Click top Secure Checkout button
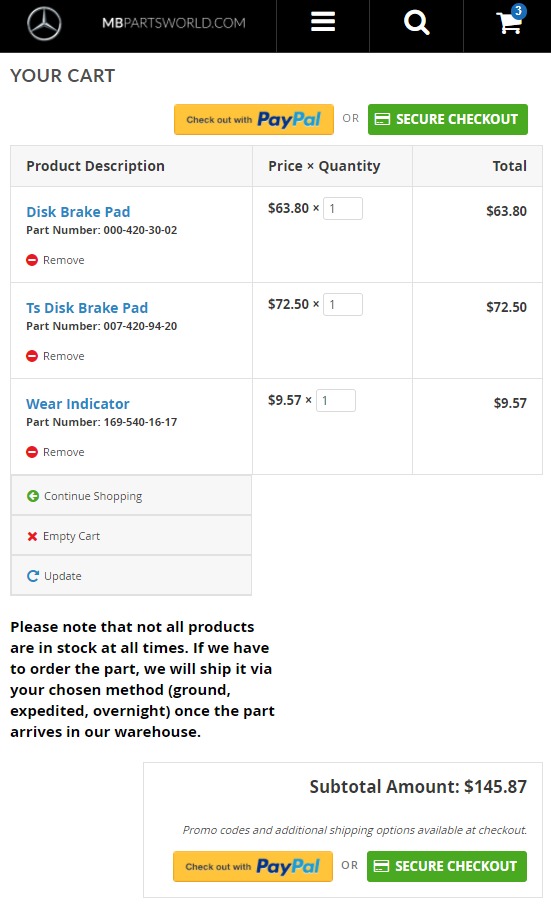 [x=448, y=119]
